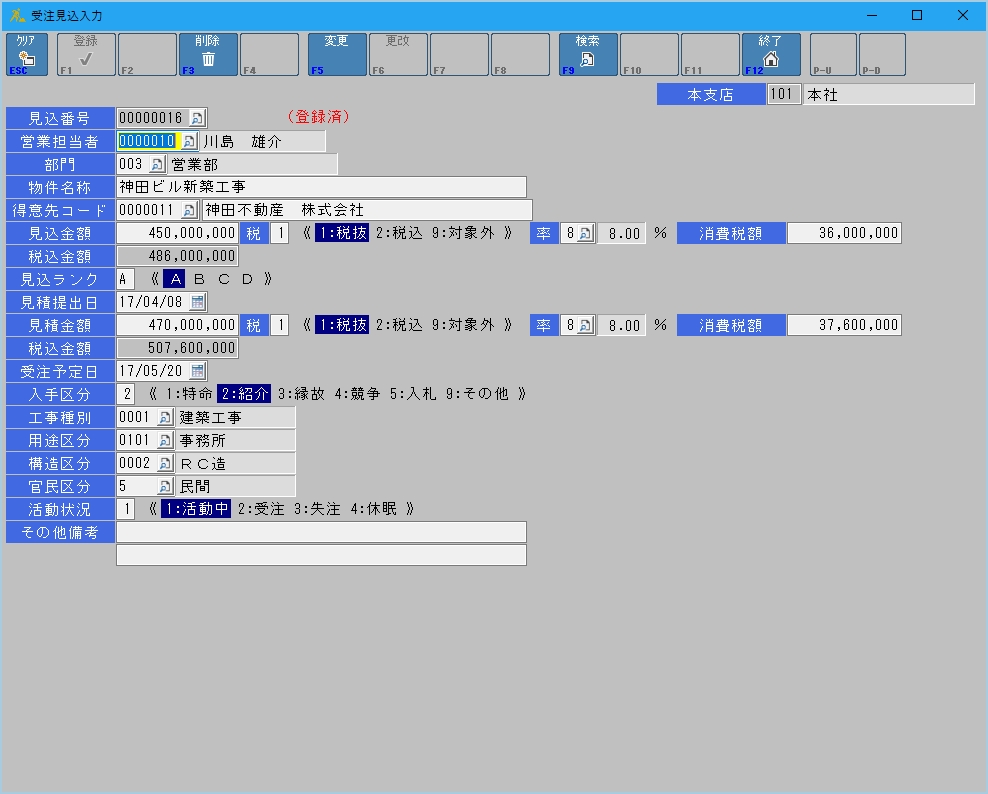The image size is (988, 794).
Task: Open calendar icon for 受注予定日
Action: point(197,371)
